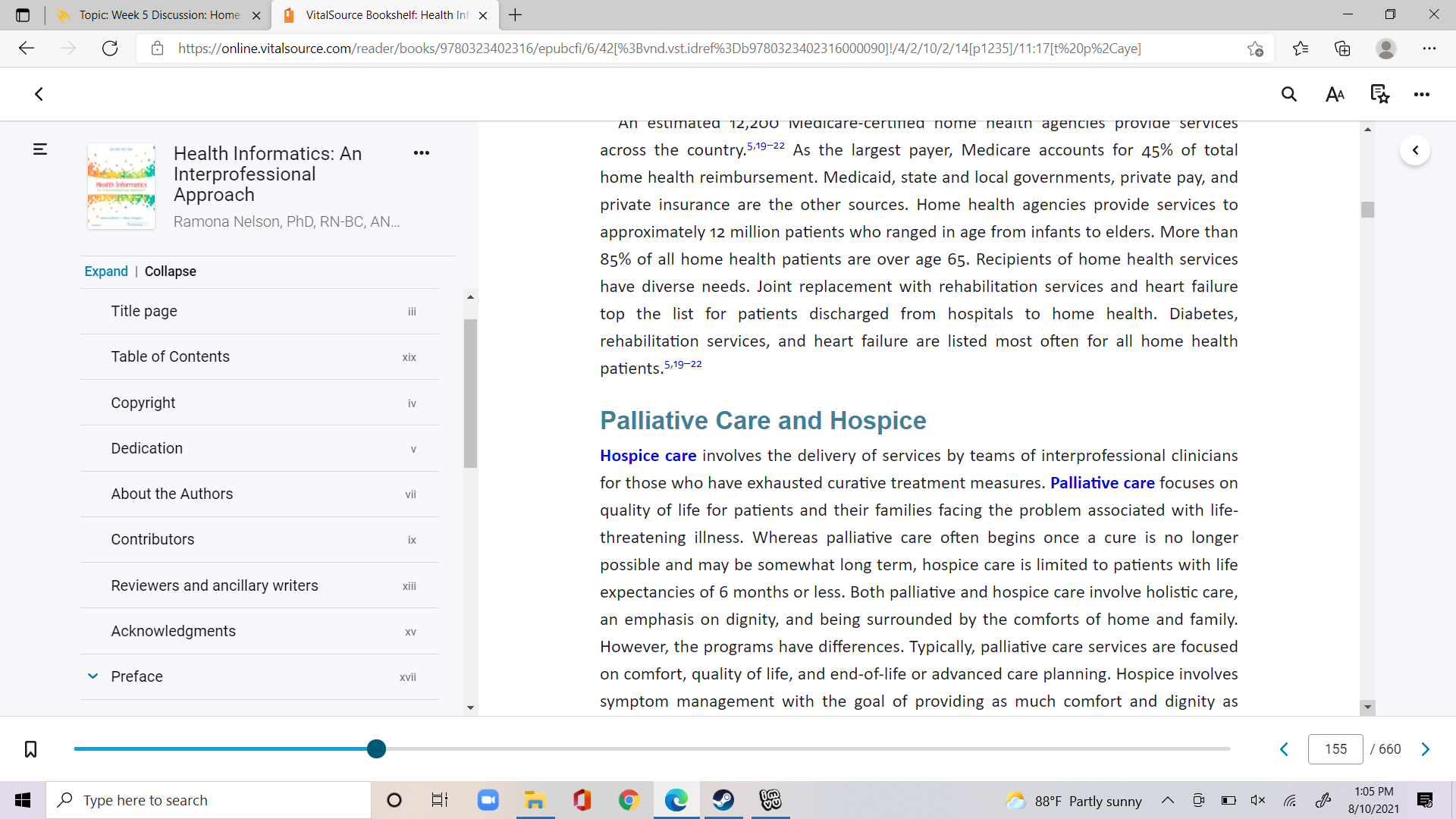Go back with the reader back arrow
Screen dimensions: 1456x819
pos(39,94)
